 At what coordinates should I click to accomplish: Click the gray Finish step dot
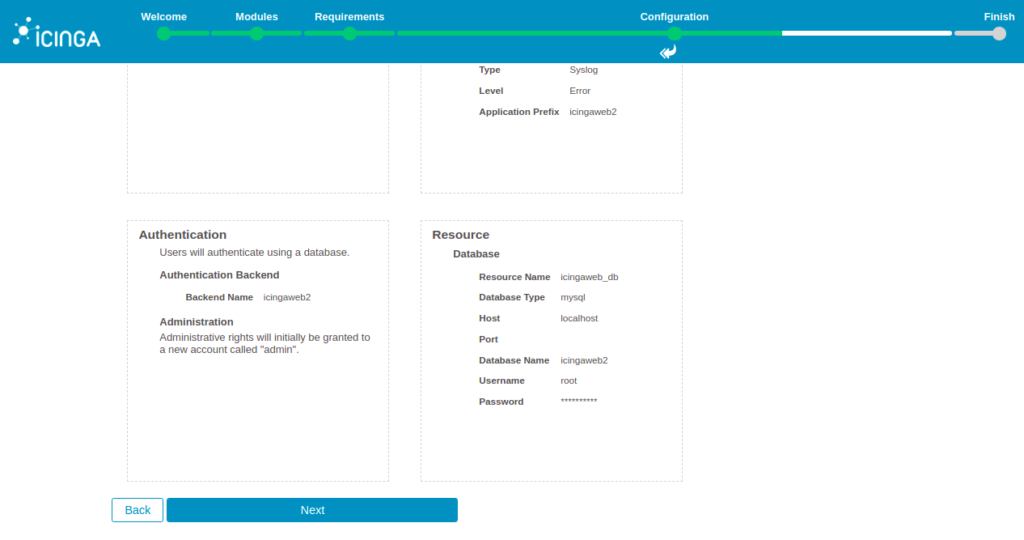pos(999,33)
